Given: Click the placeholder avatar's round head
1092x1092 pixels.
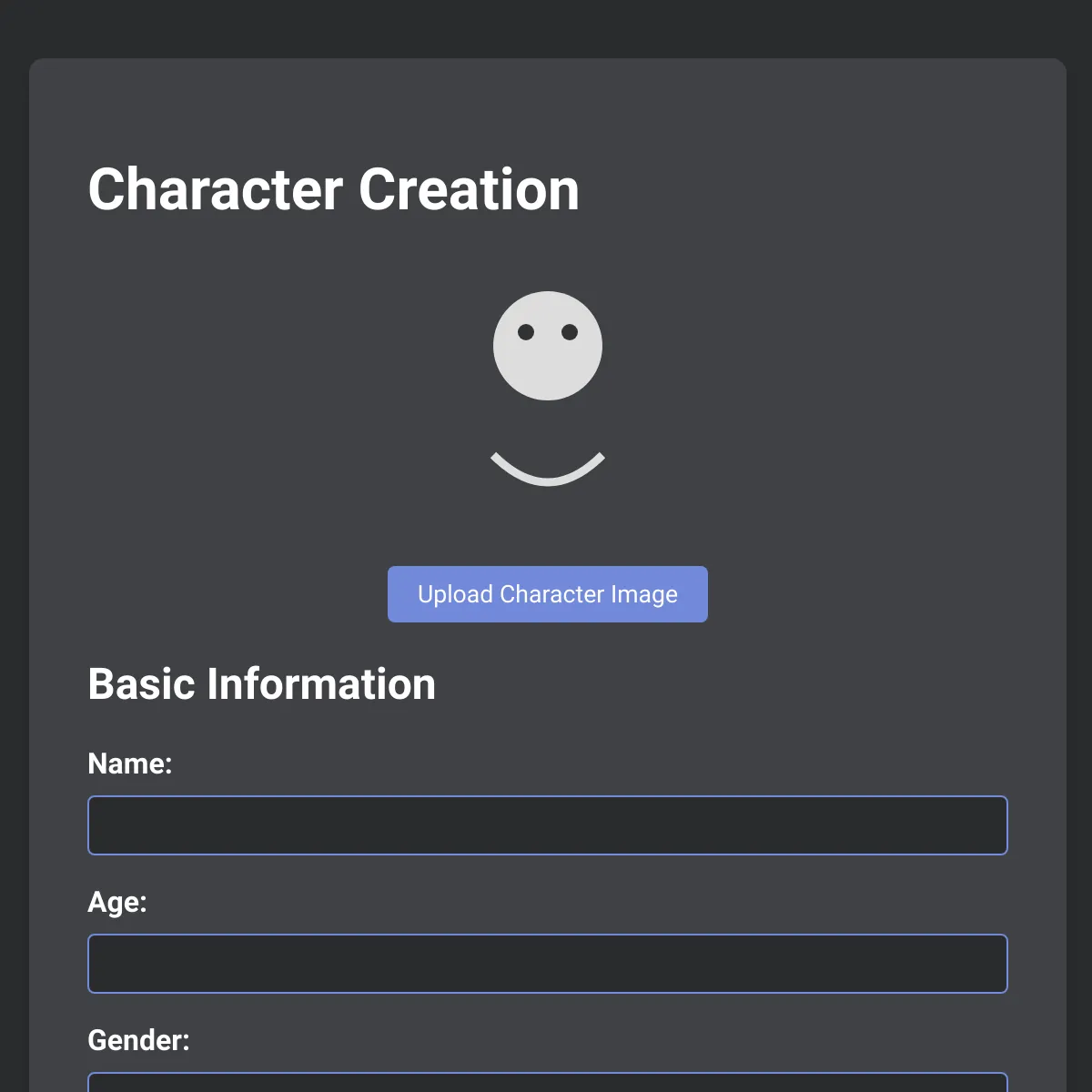Looking at the screenshot, I should point(548,346).
